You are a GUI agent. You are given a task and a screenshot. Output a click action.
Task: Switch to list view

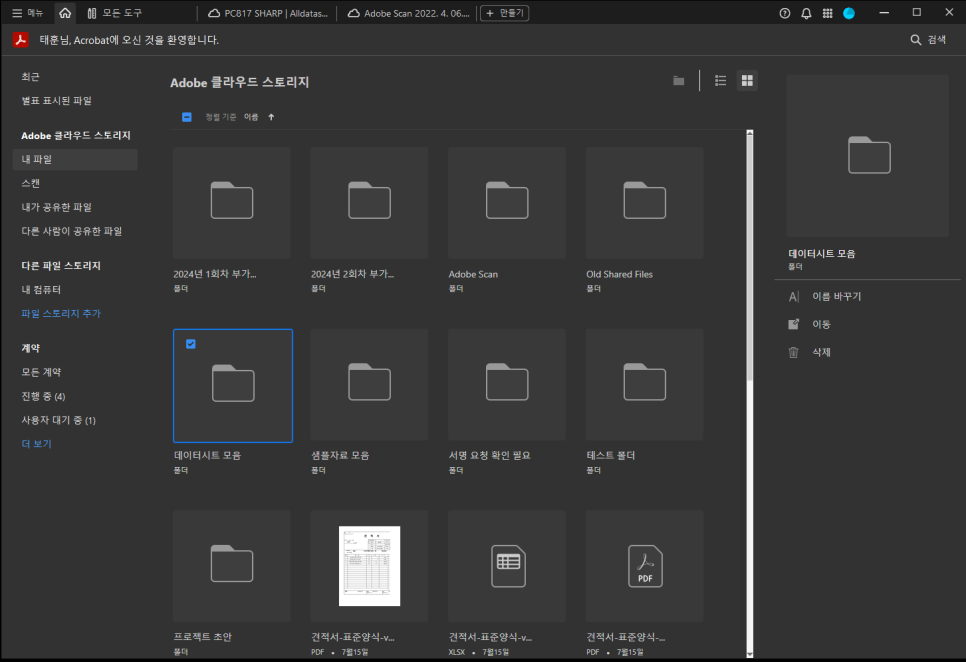(720, 81)
